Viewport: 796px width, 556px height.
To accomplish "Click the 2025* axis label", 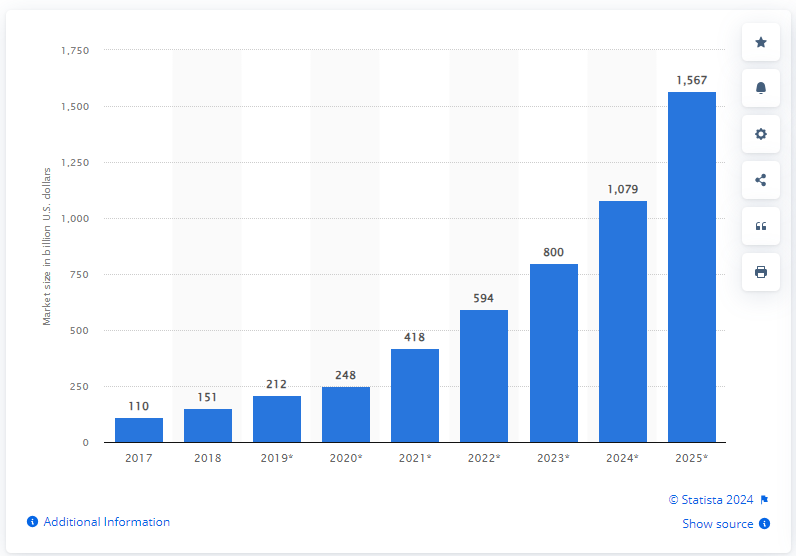I will (x=691, y=458).
